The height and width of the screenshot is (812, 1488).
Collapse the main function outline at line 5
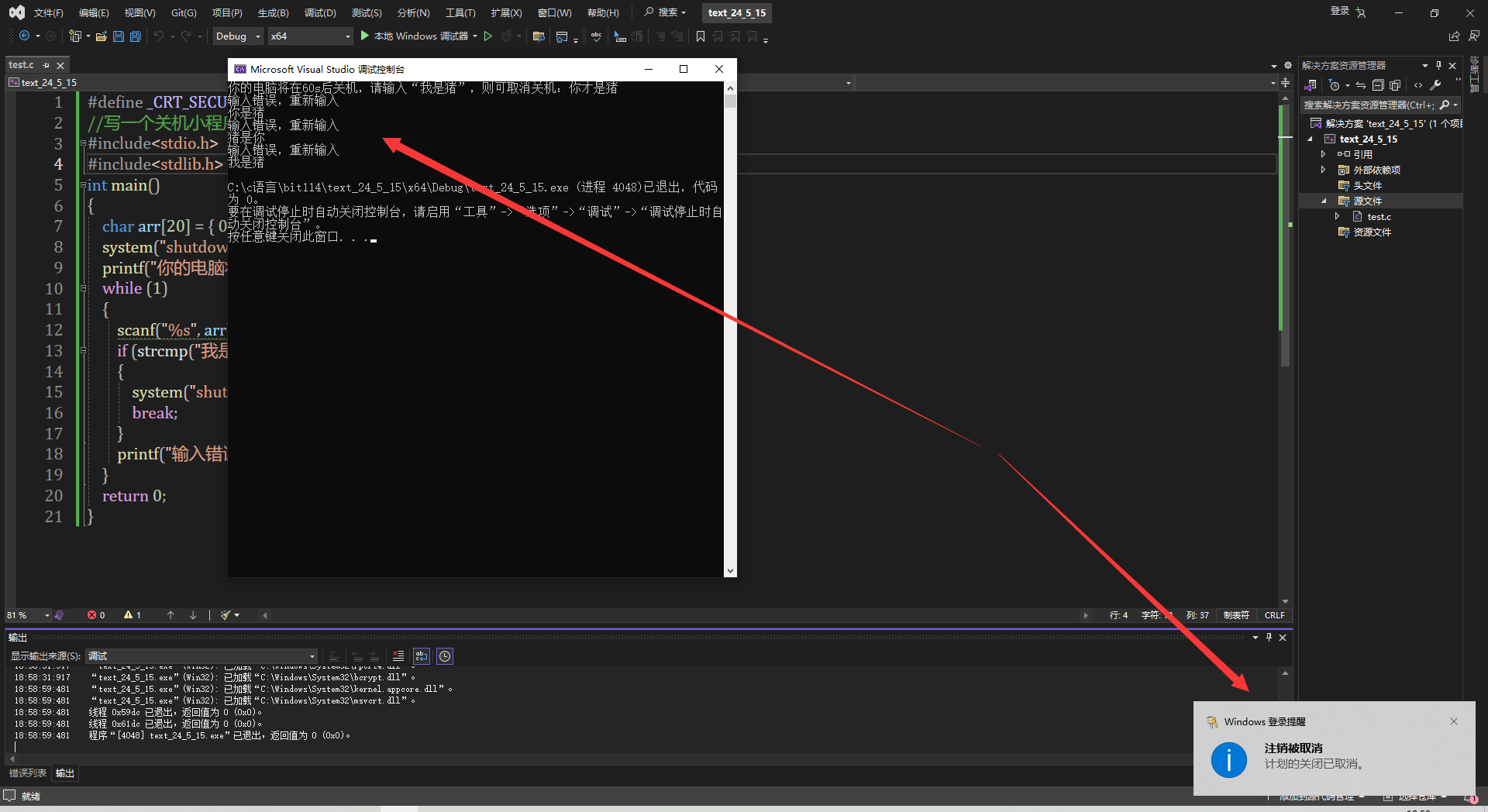[x=83, y=185]
